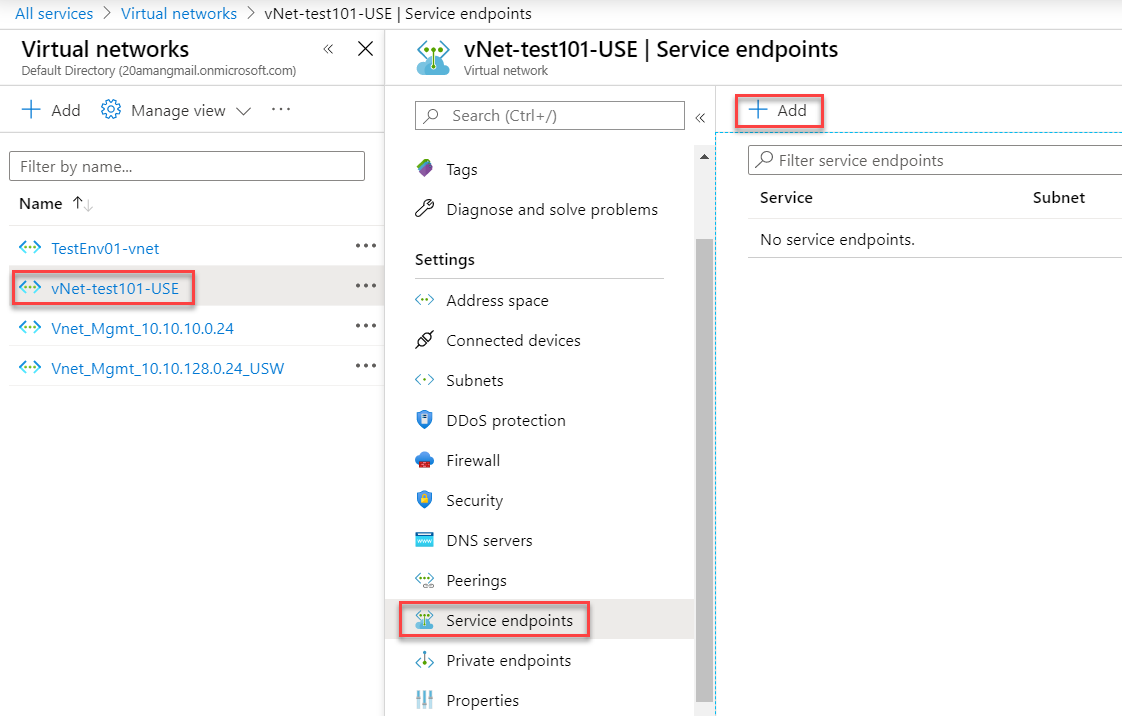Click the Service column header
The width and height of the screenshot is (1122, 716).
point(786,197)
